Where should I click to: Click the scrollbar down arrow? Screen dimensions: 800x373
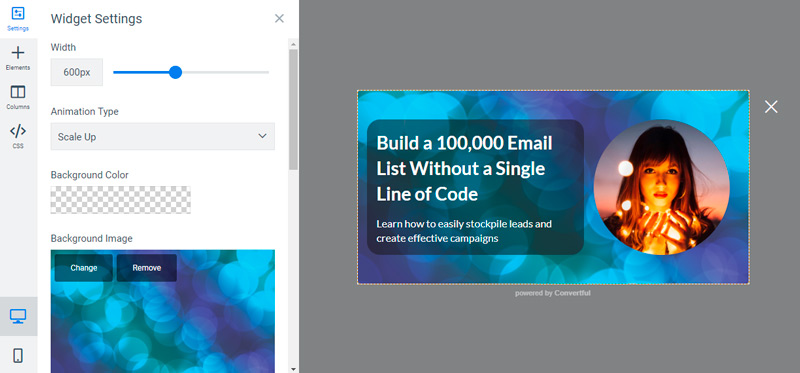tap(293, 368)
